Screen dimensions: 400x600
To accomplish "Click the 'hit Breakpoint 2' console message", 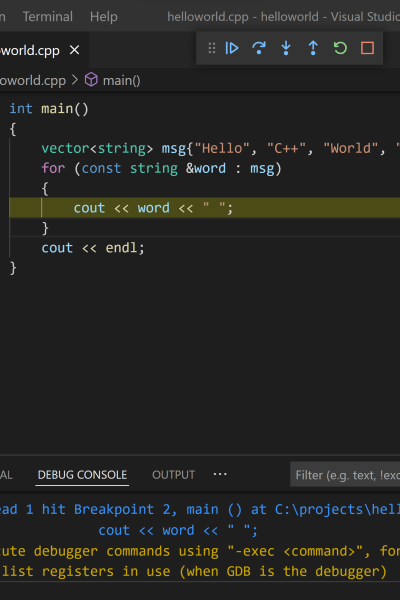I will click(200, 509).
